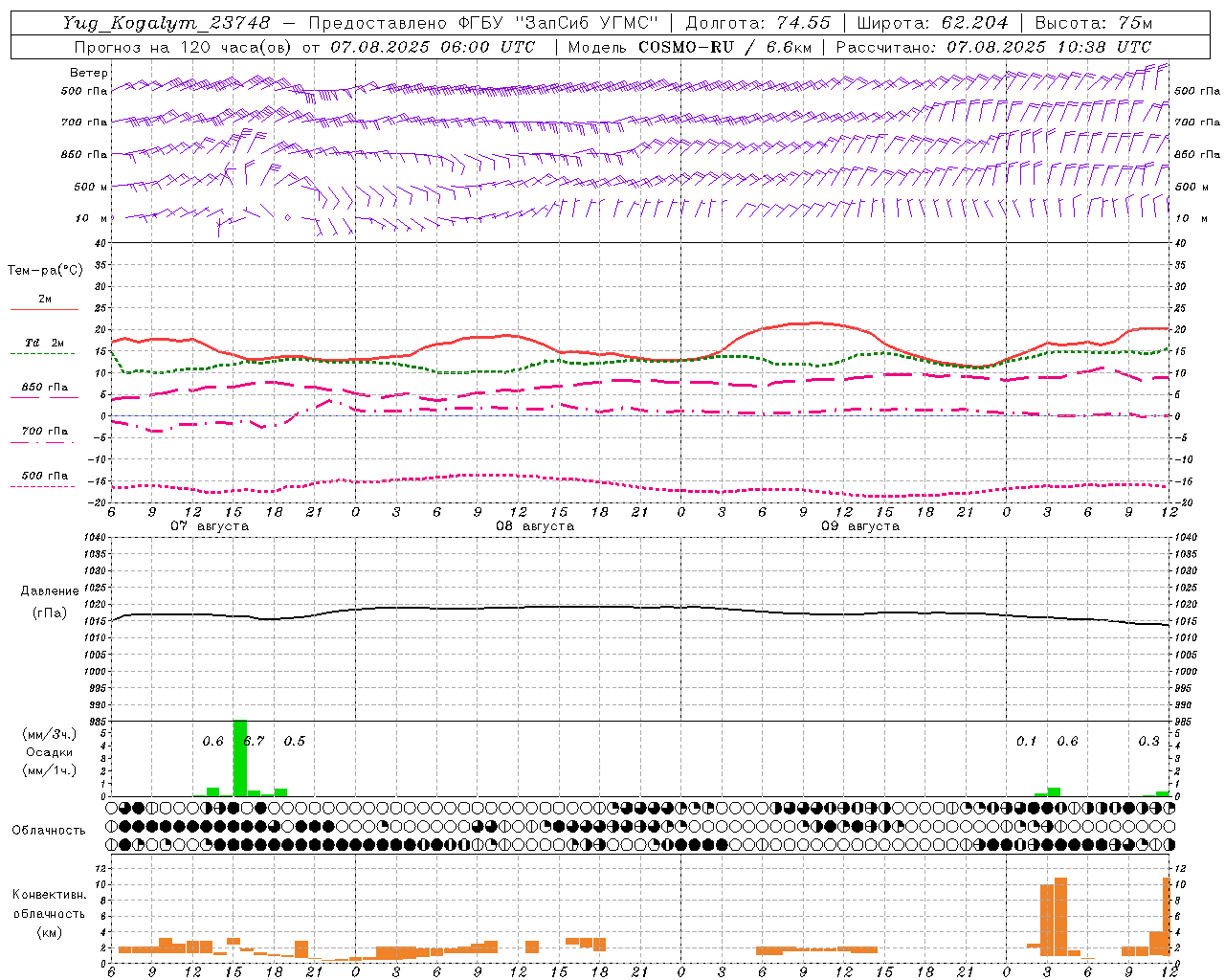1225x980 pixels.
Task: Click the 0.3 precipitation value
Action: [x=1148, y=742]
